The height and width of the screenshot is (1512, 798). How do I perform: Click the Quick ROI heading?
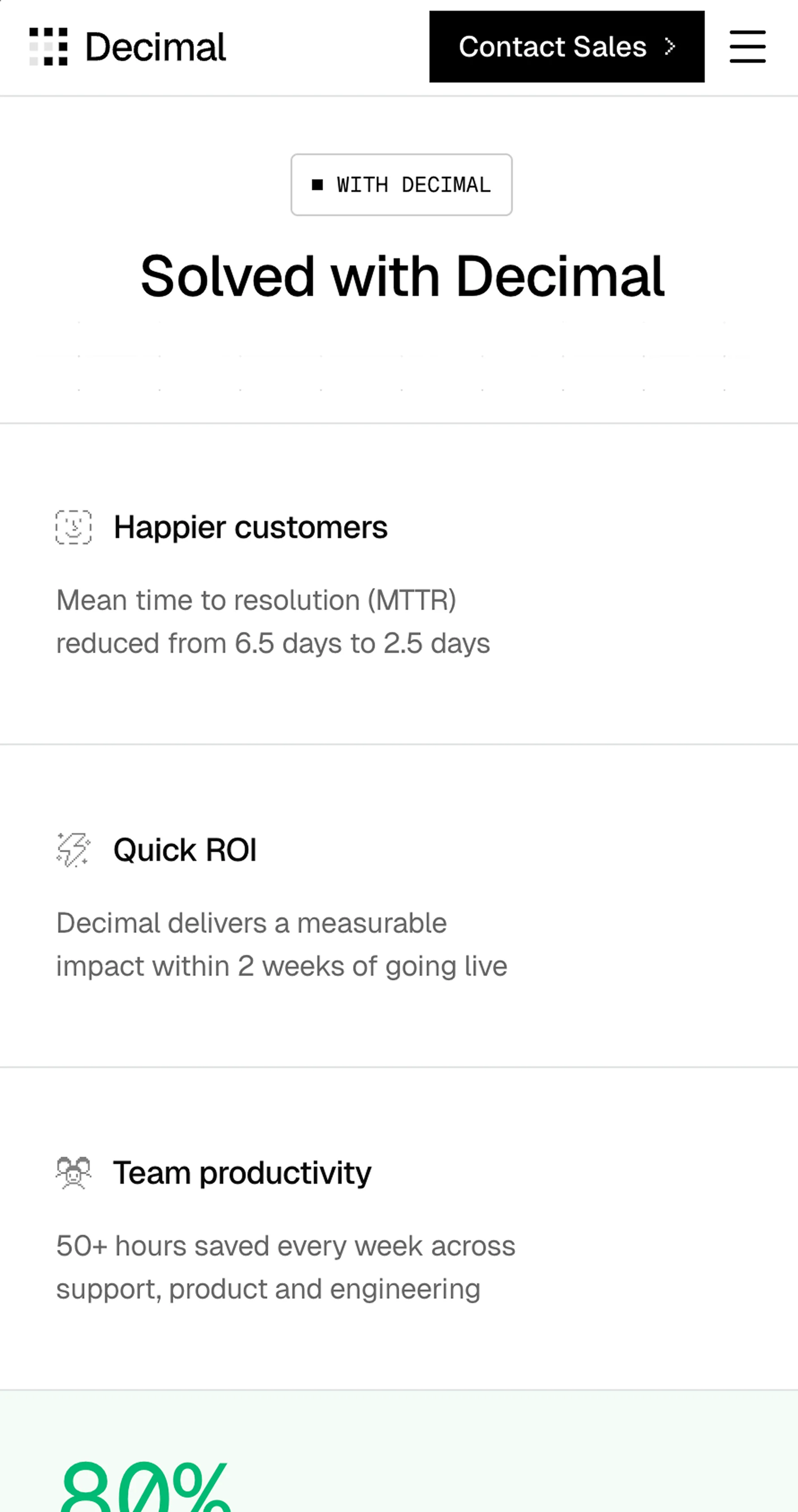click(x=185, y=850)
